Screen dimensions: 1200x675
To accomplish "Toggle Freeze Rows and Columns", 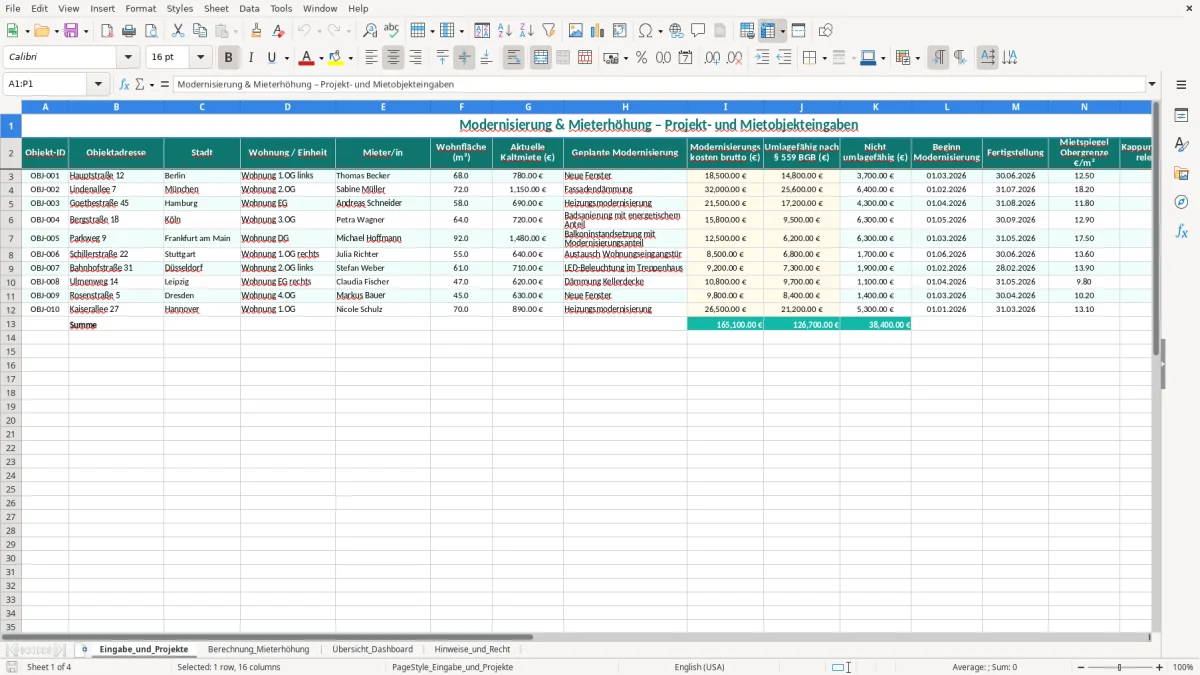I will click(x=768, y=31).
